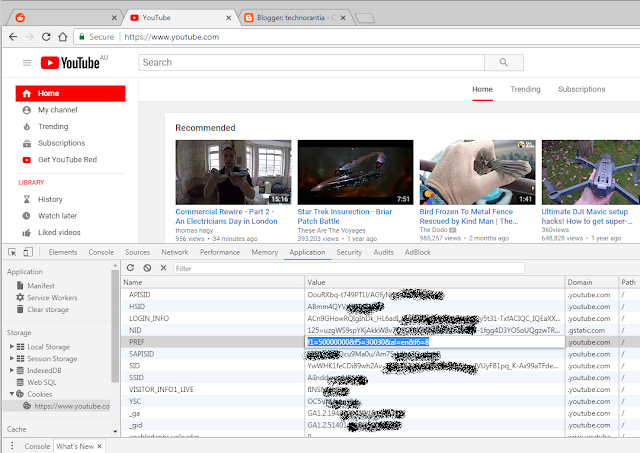Open Trending in the sidebar
This screenshot has width=640, height=453.
click(x=53, y=127)
